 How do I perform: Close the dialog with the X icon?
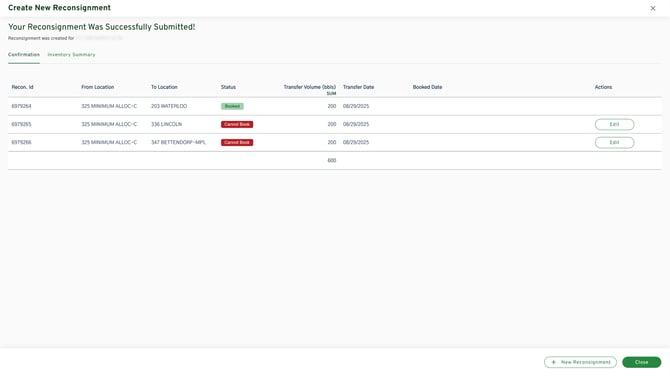click(652, 8)
